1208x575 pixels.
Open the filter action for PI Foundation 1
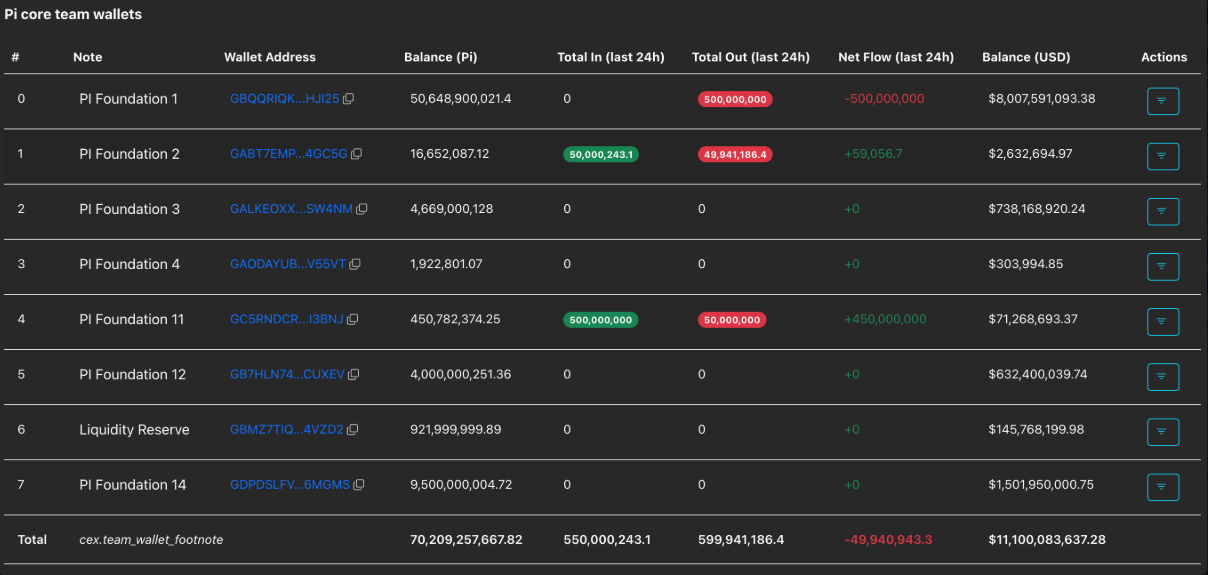click(x=1162, y=101)
